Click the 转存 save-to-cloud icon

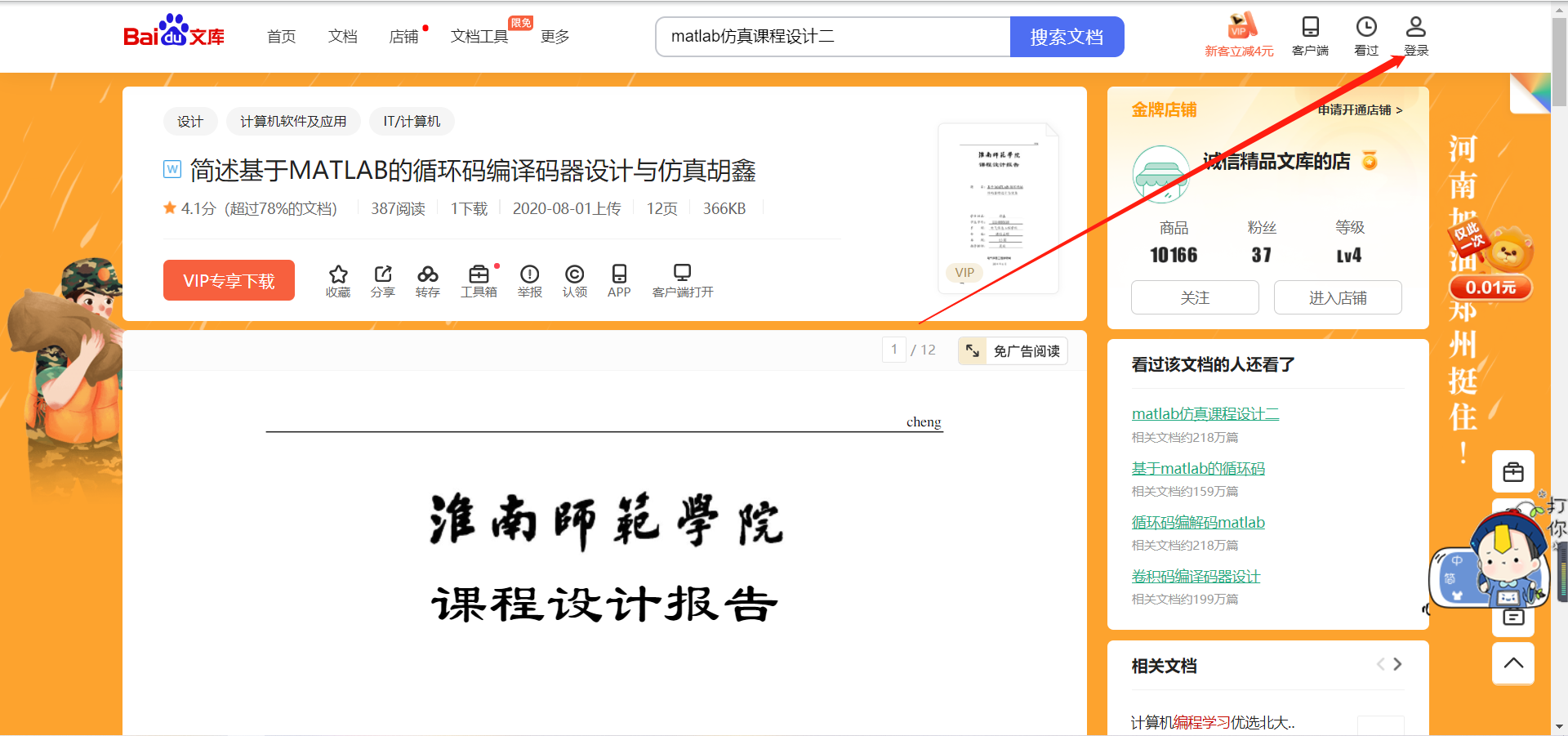coord(428,280)
